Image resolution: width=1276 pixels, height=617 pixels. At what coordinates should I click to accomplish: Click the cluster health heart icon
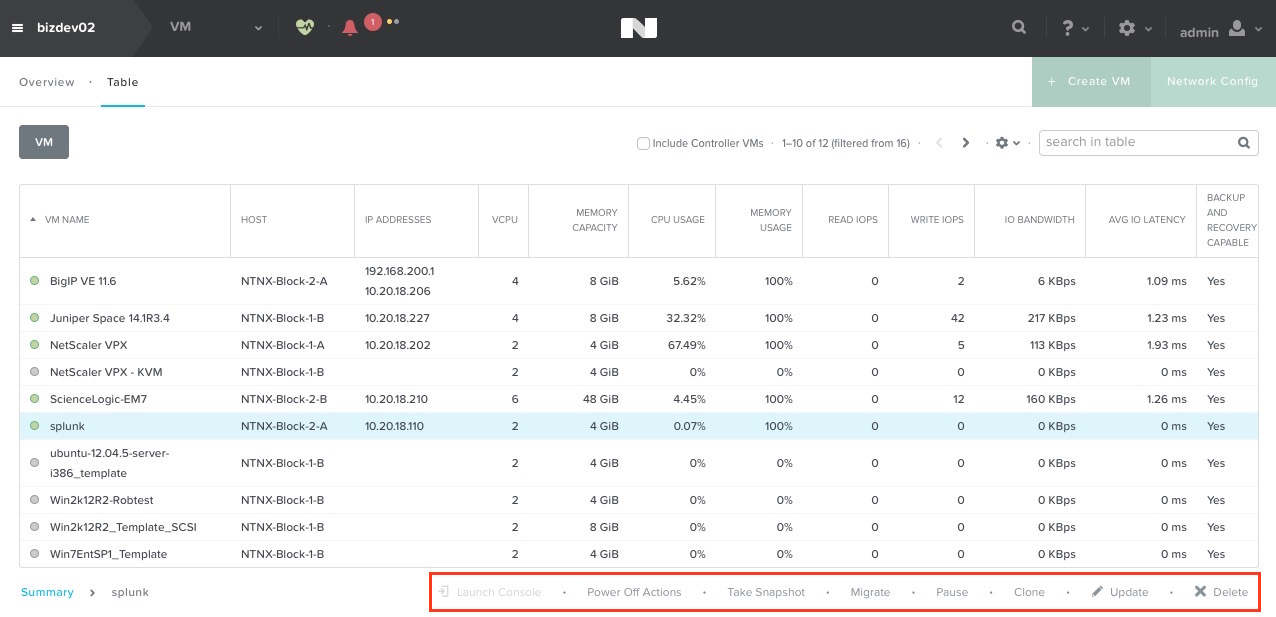pos(305,27)
